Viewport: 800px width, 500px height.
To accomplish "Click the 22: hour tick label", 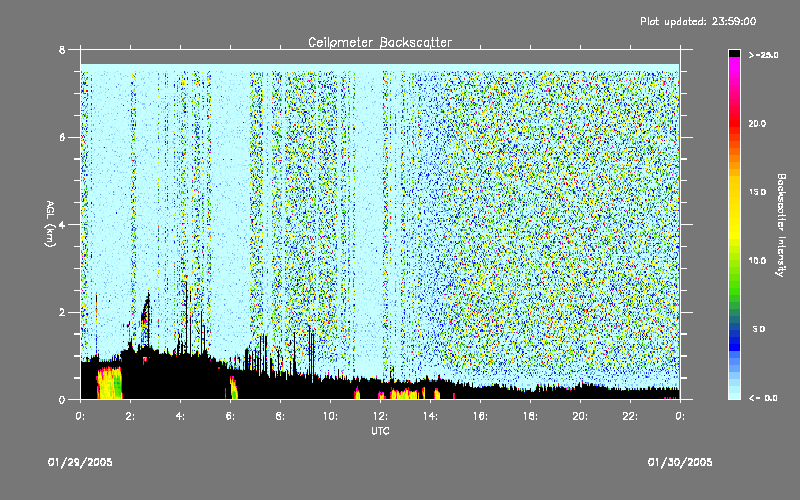I will 630,416.
